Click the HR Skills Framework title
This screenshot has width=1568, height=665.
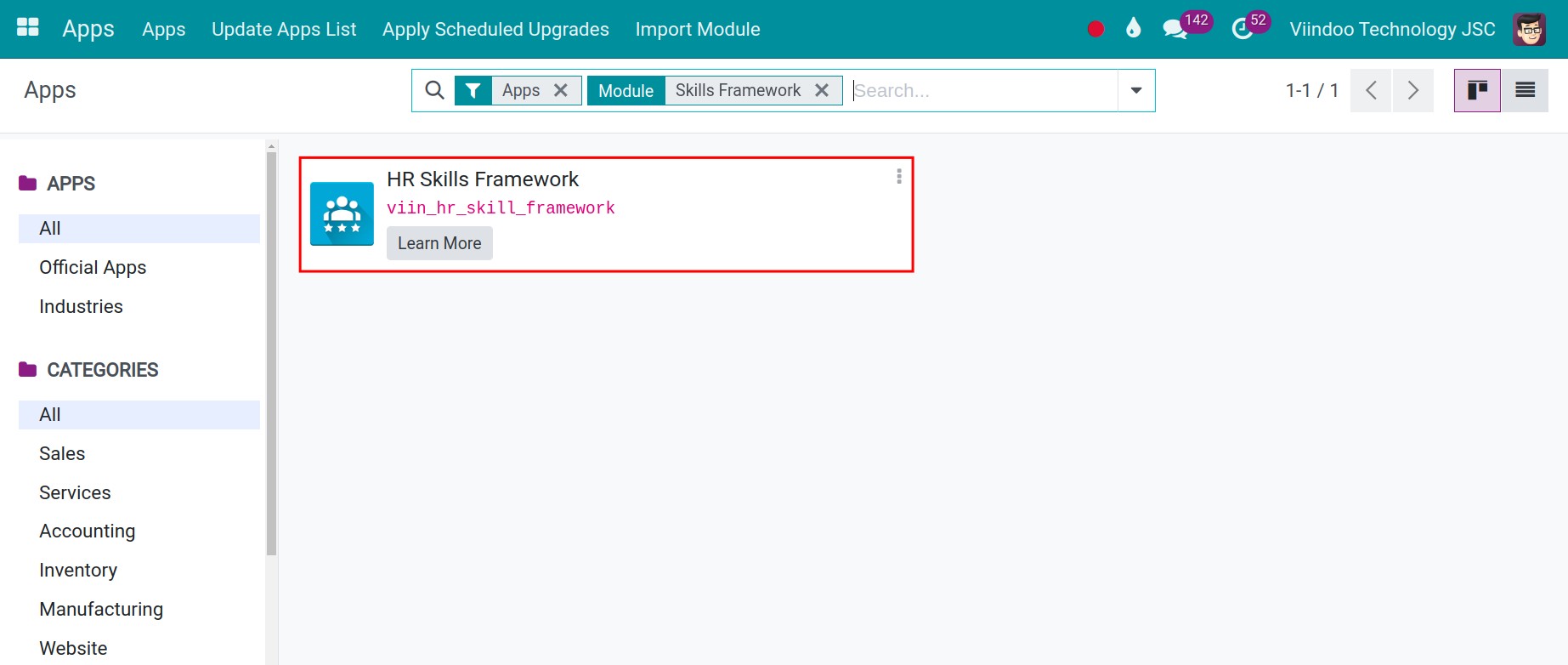tap(482, 179)
